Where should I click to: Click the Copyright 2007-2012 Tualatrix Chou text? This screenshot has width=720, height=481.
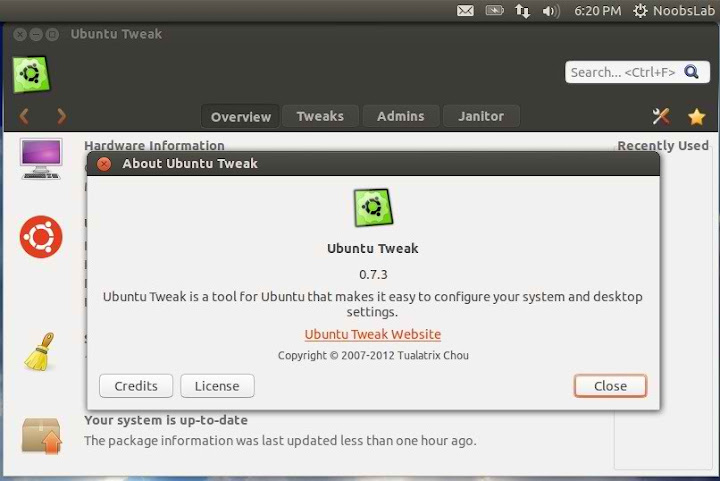click(373, 355)
